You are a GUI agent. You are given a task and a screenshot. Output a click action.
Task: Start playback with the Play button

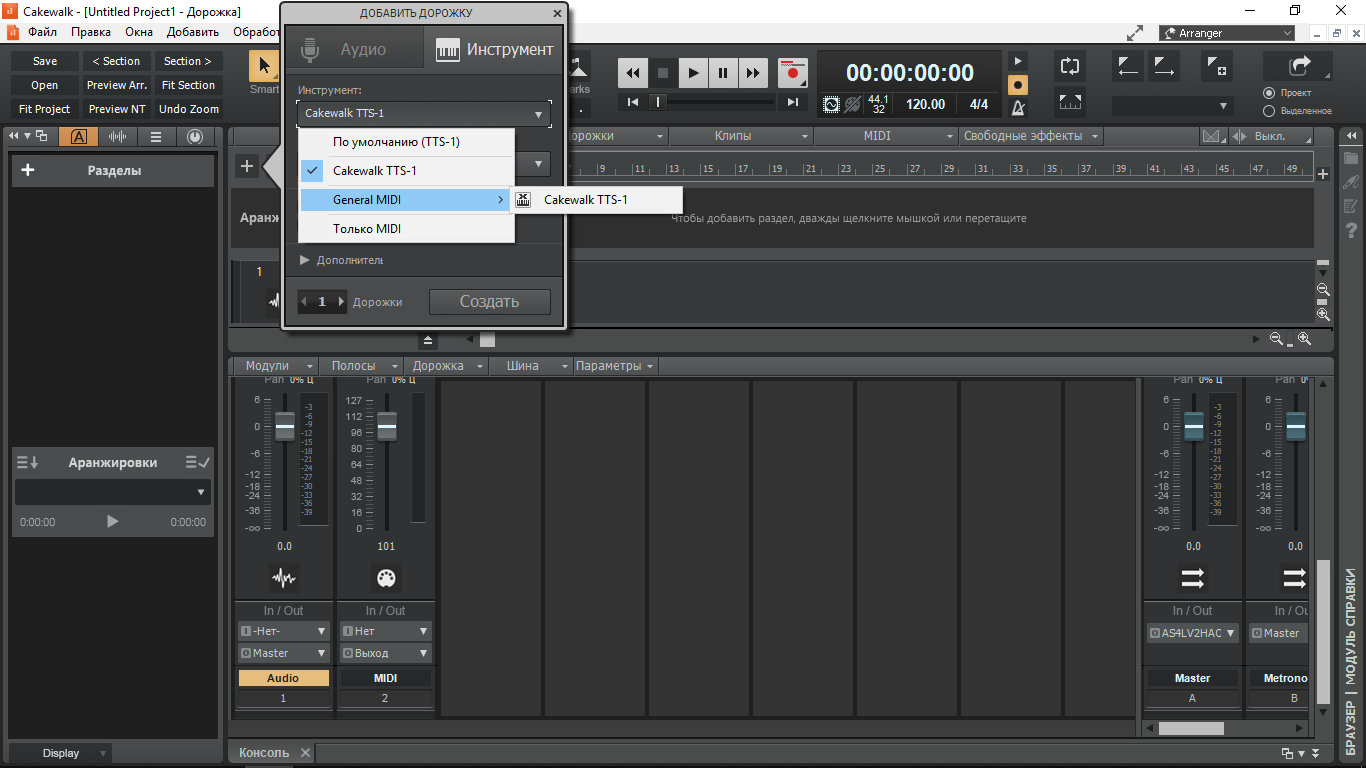693,73
